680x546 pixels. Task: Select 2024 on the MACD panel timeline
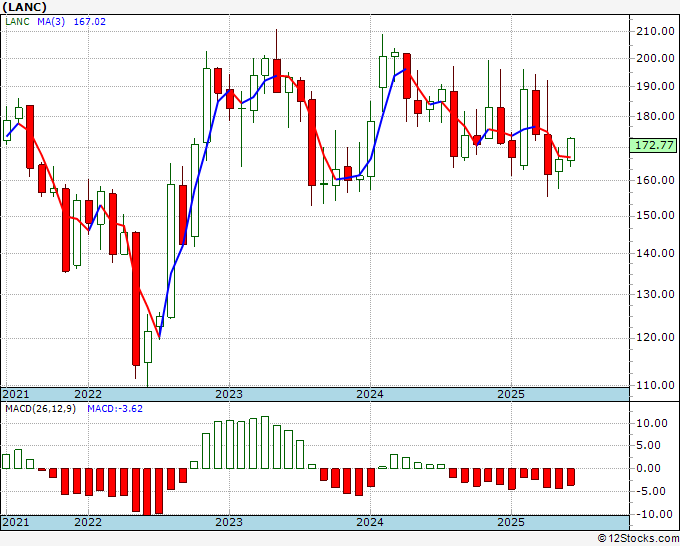370,522
